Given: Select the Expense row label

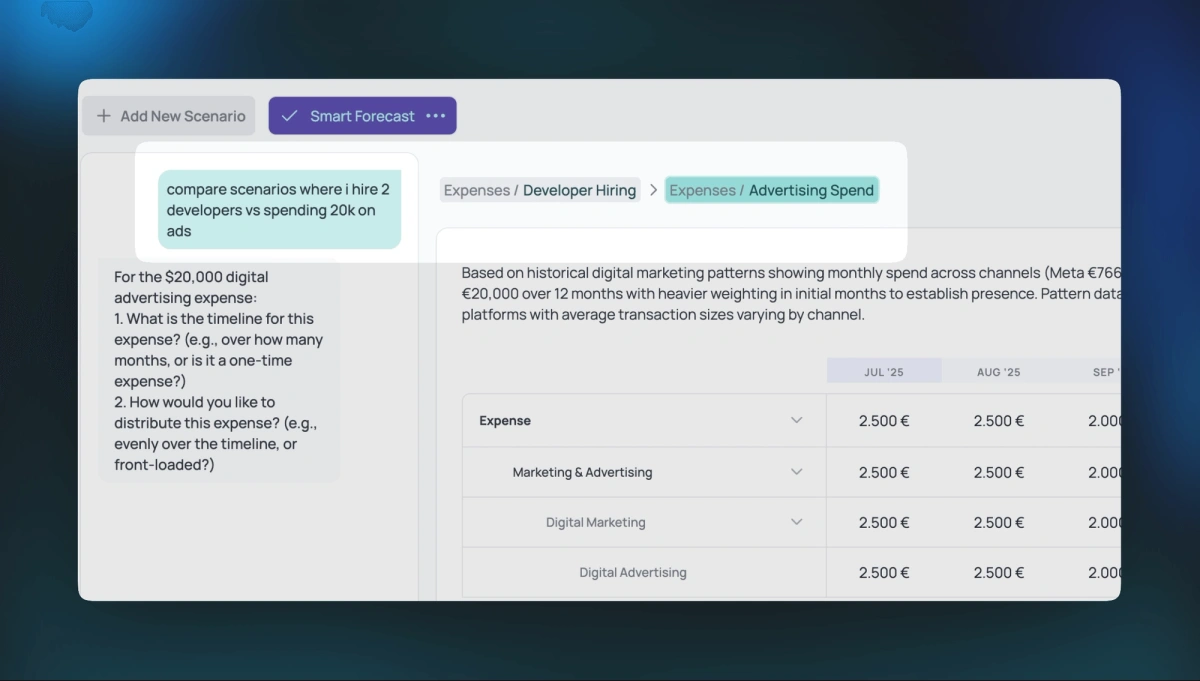Looking at the screenshot, I should tap(505, 421).
